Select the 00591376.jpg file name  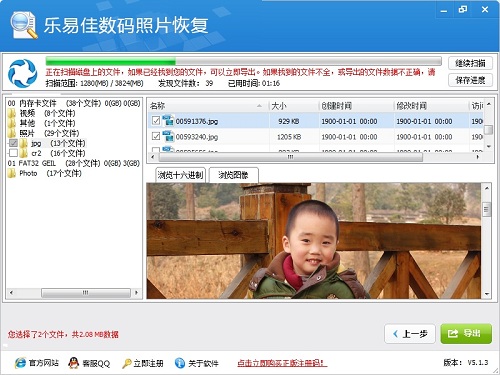[197, 121]
